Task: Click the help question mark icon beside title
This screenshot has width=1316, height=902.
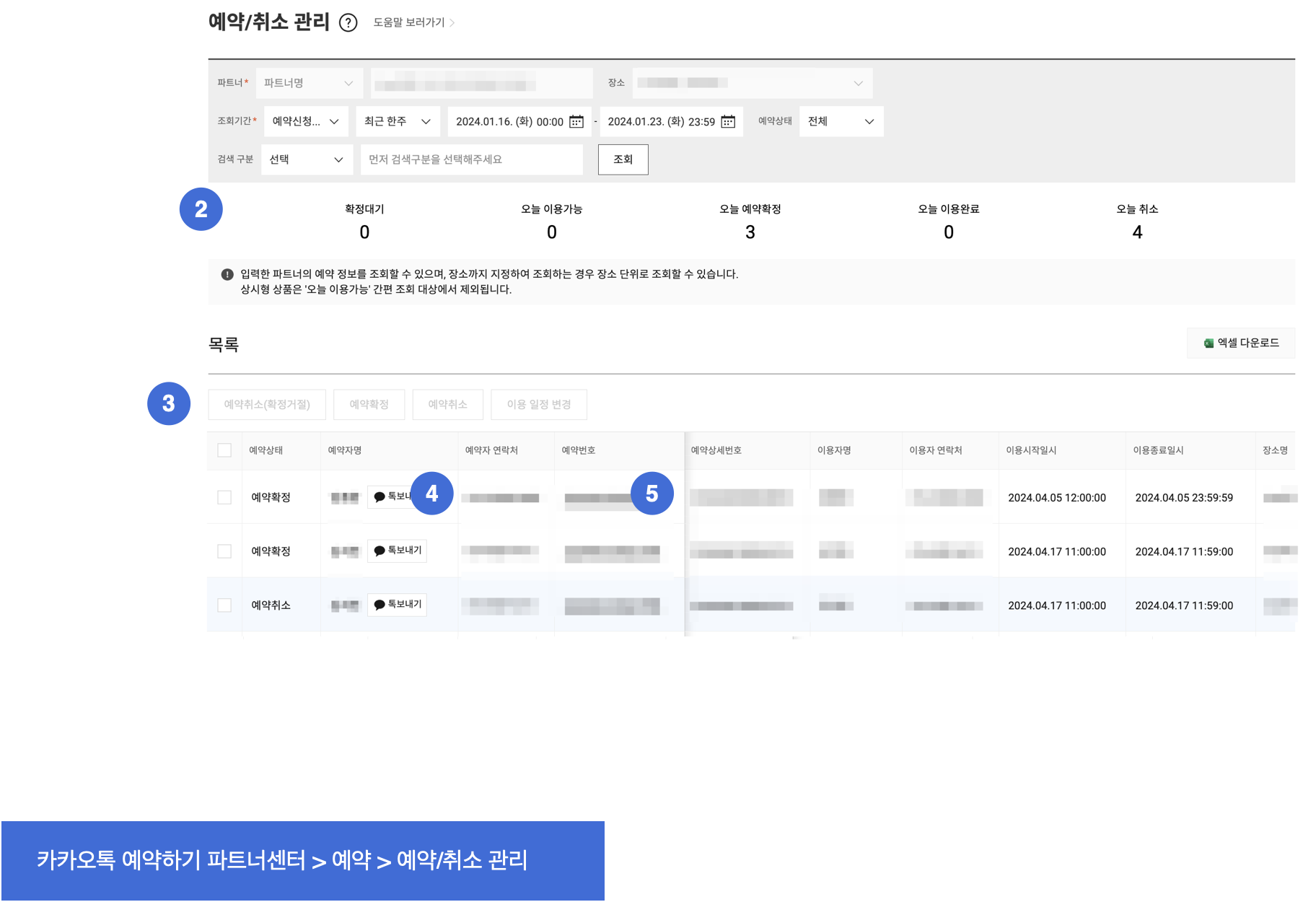Action: pos(348,23)
